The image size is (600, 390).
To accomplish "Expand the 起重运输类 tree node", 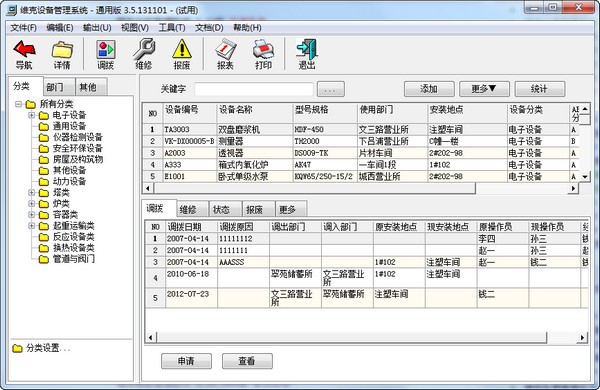I will [x=32, y=226].
